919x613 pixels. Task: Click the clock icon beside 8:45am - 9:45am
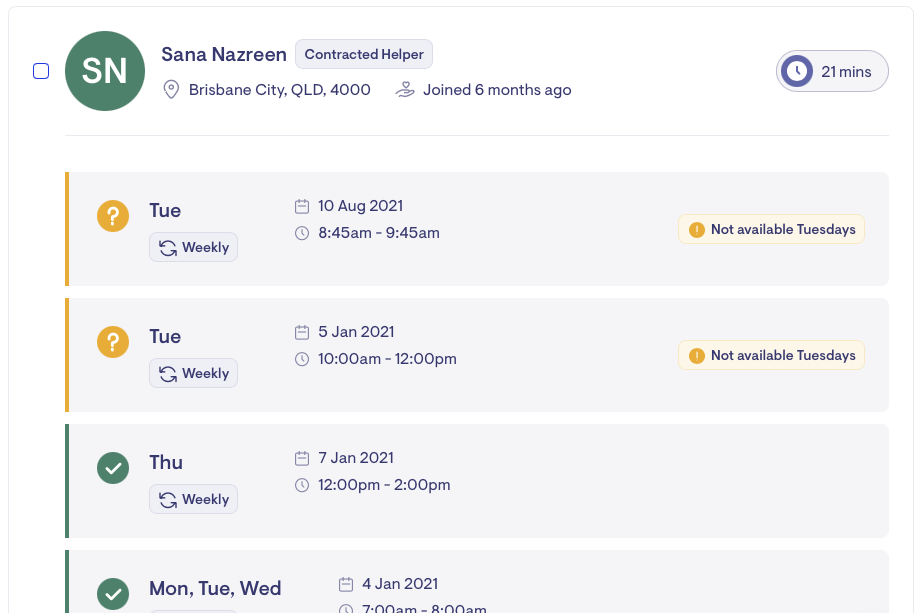[x=302, y=233]
